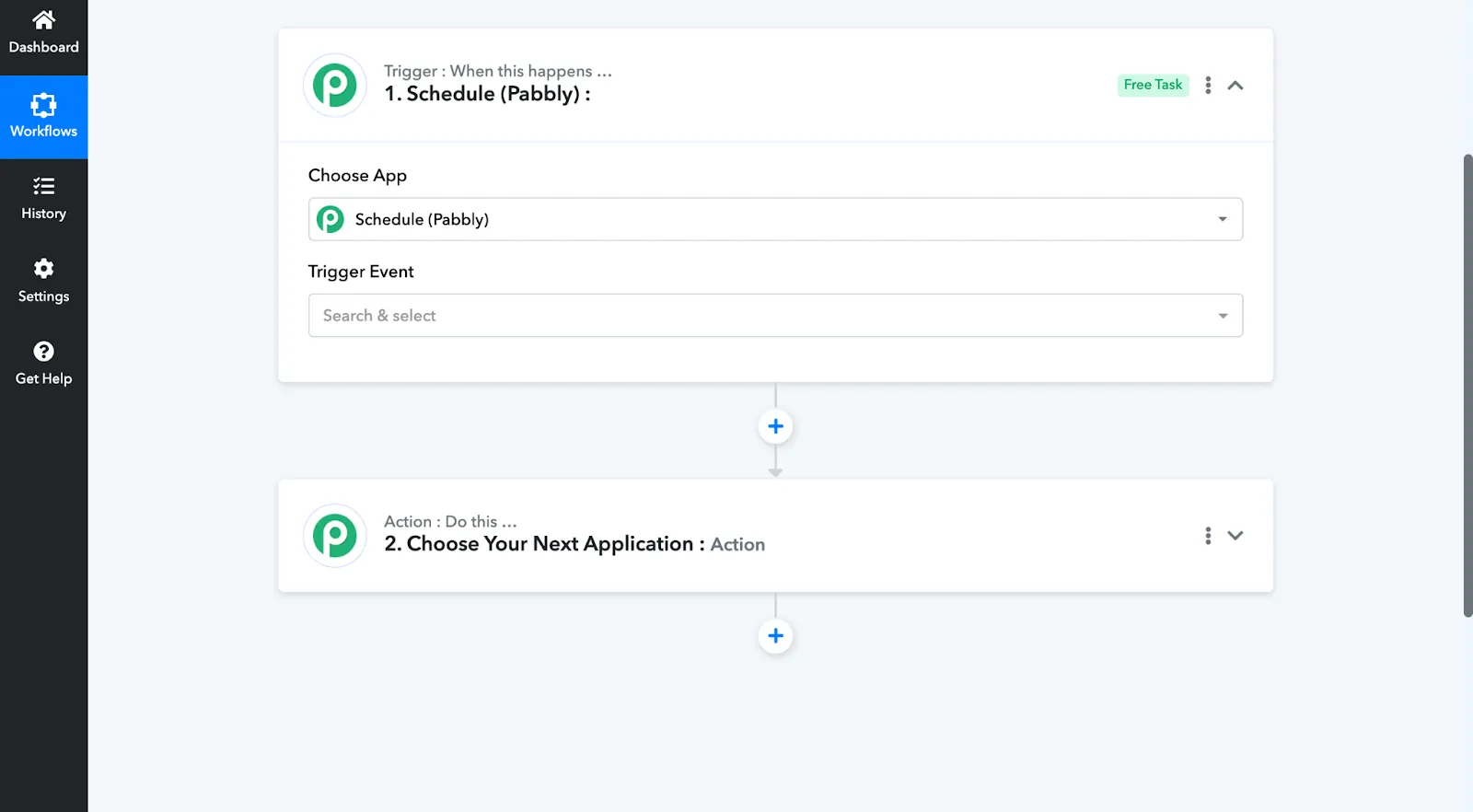Collapse the Schedule (Pabbly) trigger step
This screenshot has width=1473, height=812.
(x=1235, y=86)
